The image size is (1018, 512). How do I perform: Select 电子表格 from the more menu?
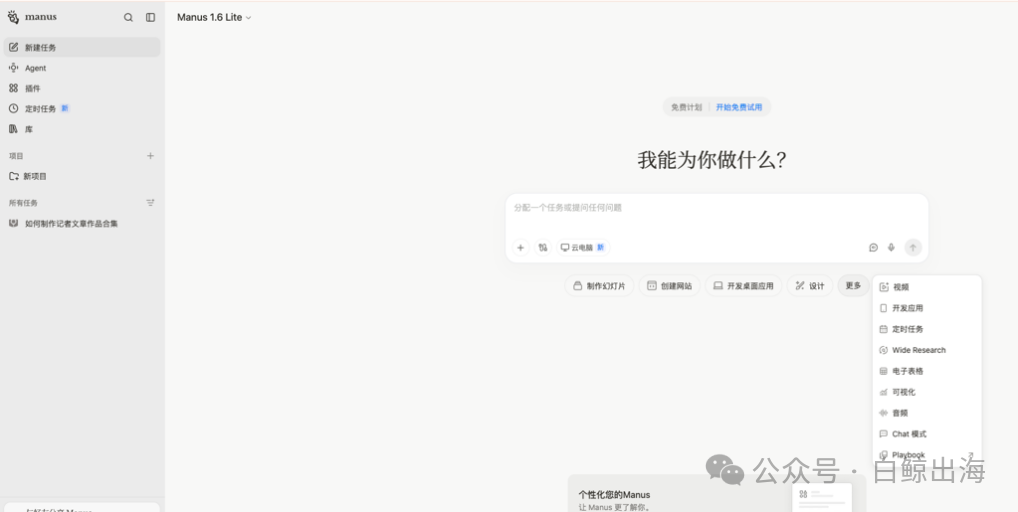click(x=926, y=371)
